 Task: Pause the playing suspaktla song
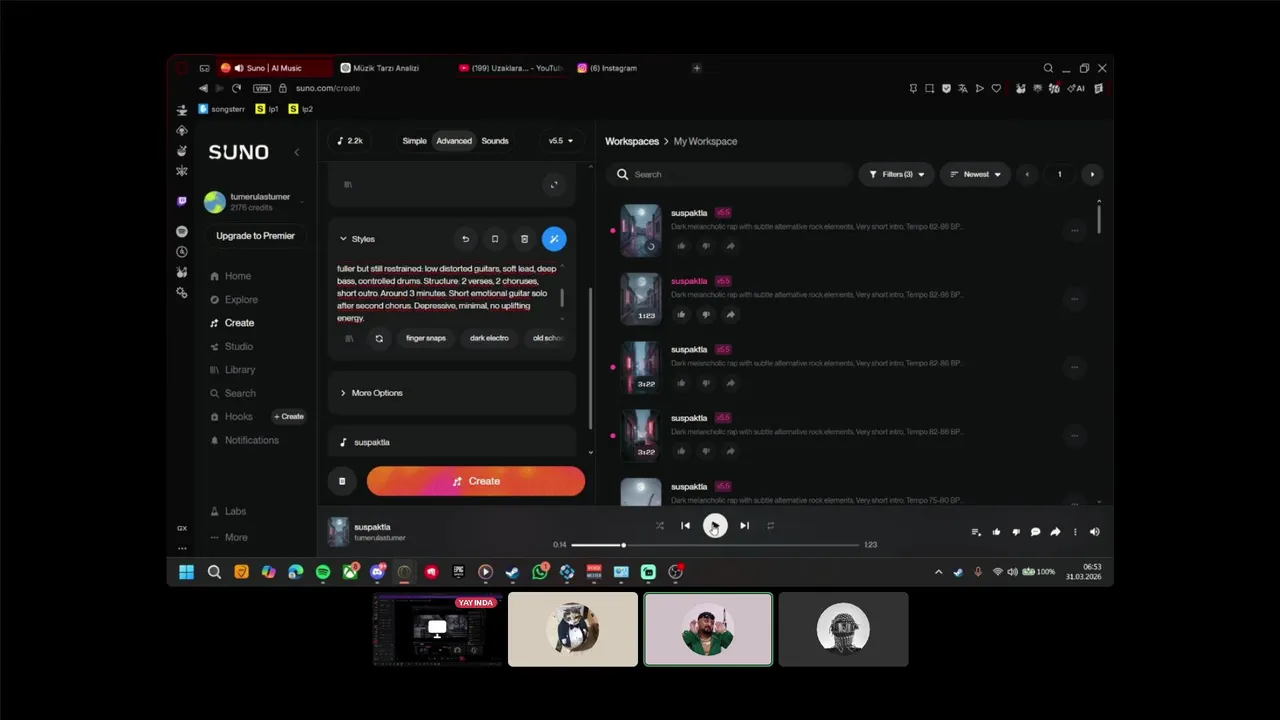pos(715,526)
